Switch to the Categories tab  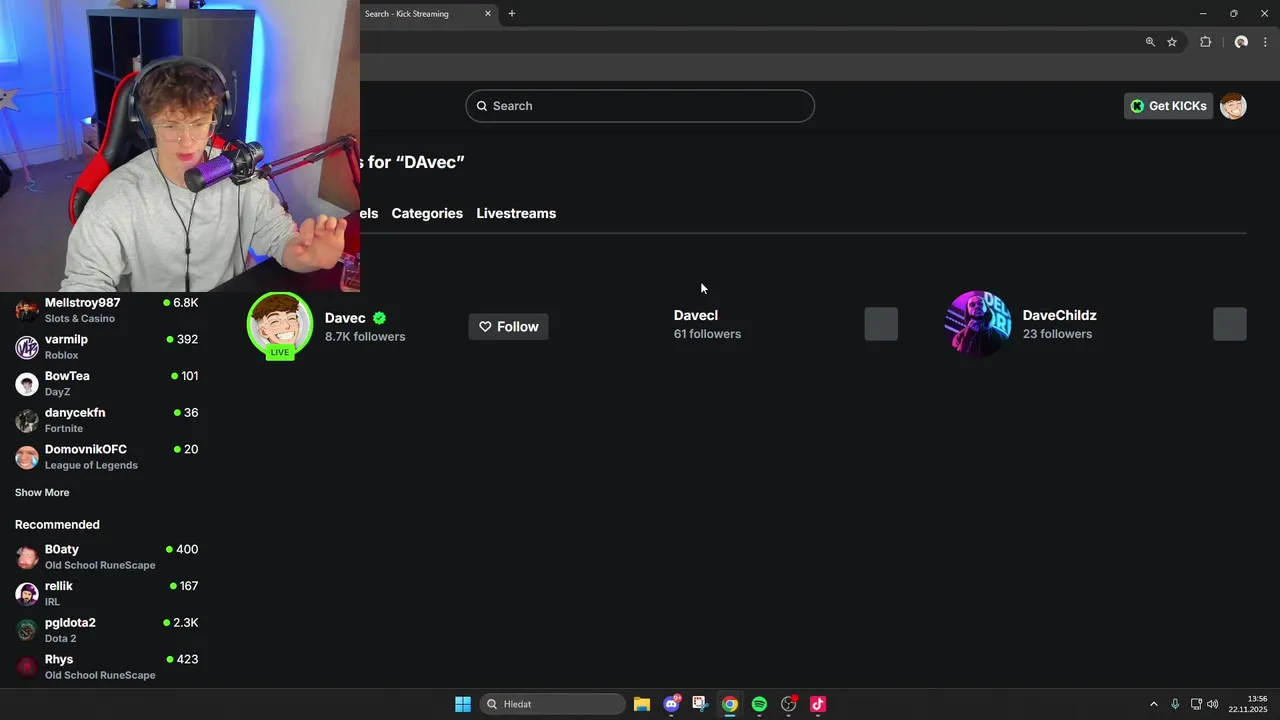(x=427, y=213)
